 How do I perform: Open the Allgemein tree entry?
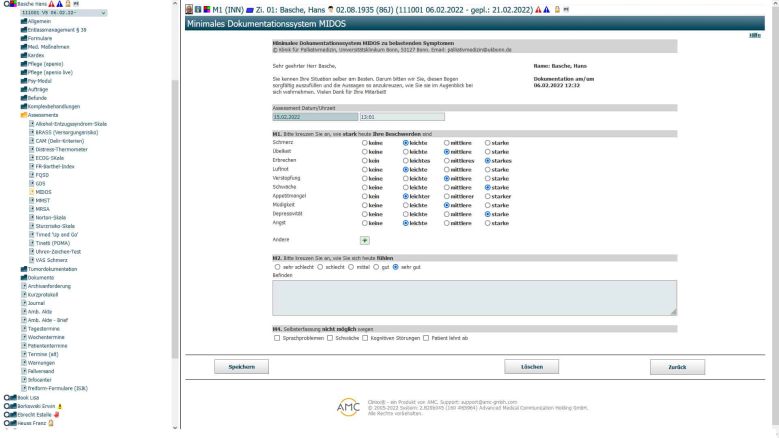pyautogui.click(x=41, y=20)
